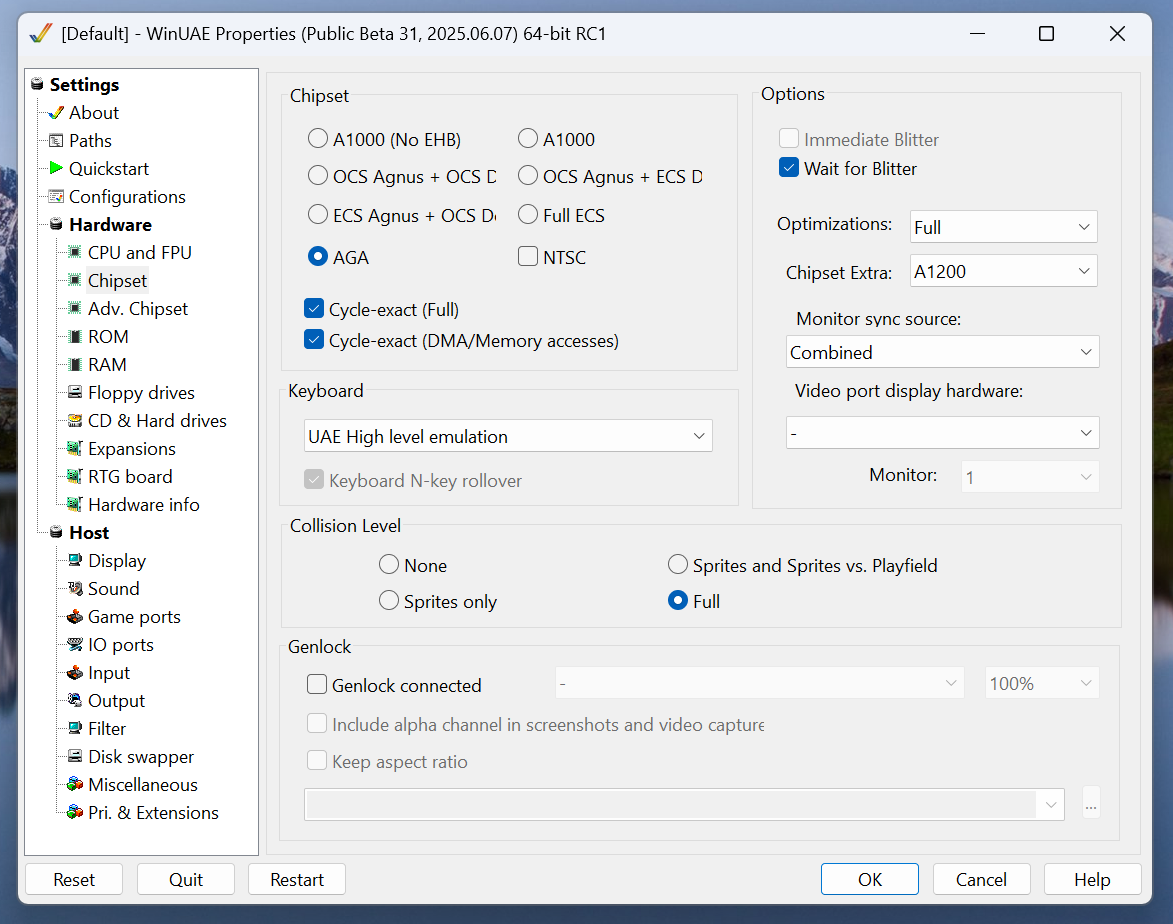Open the Keyboard emulation dropdown

508,435
